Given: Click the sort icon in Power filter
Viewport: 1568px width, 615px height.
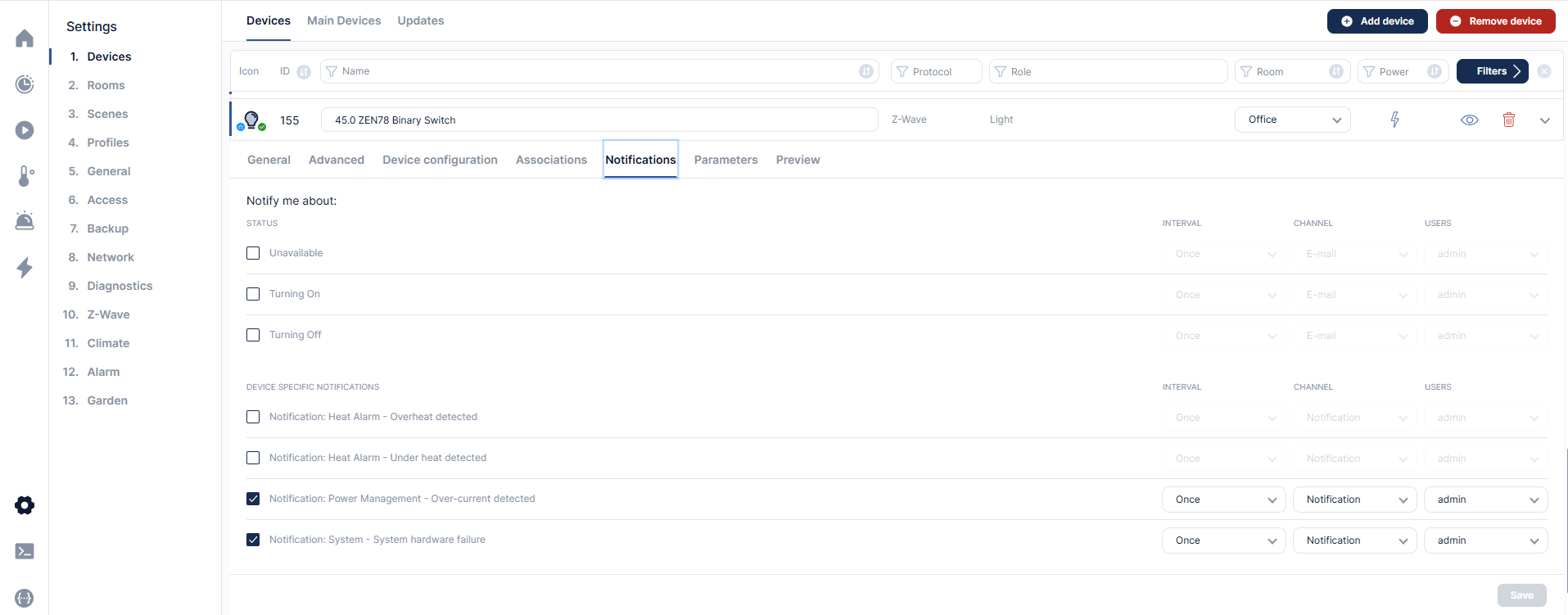Looking at the screenshot, I should 1435,71.
